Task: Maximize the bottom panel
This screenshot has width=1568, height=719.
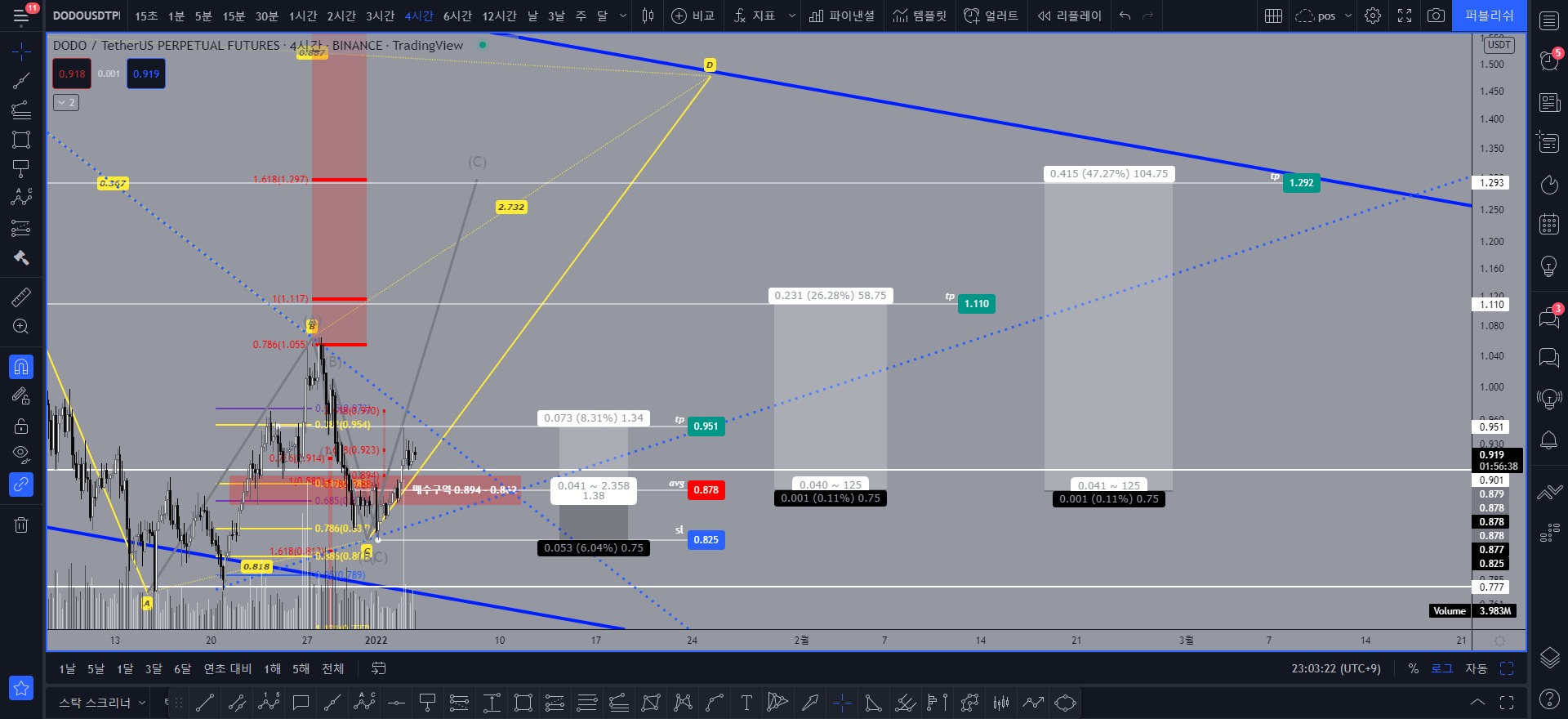Action: tap(1507, 703)
